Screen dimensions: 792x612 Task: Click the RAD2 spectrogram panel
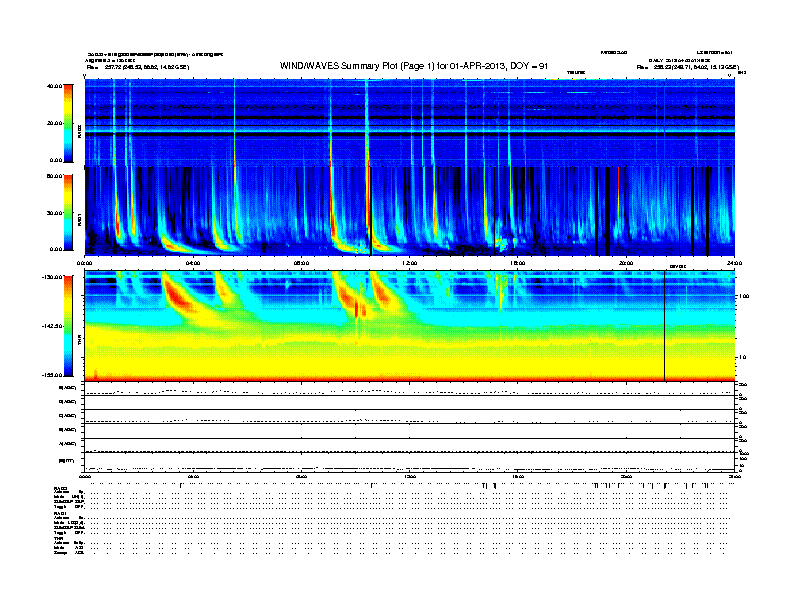tap(410, 123)
